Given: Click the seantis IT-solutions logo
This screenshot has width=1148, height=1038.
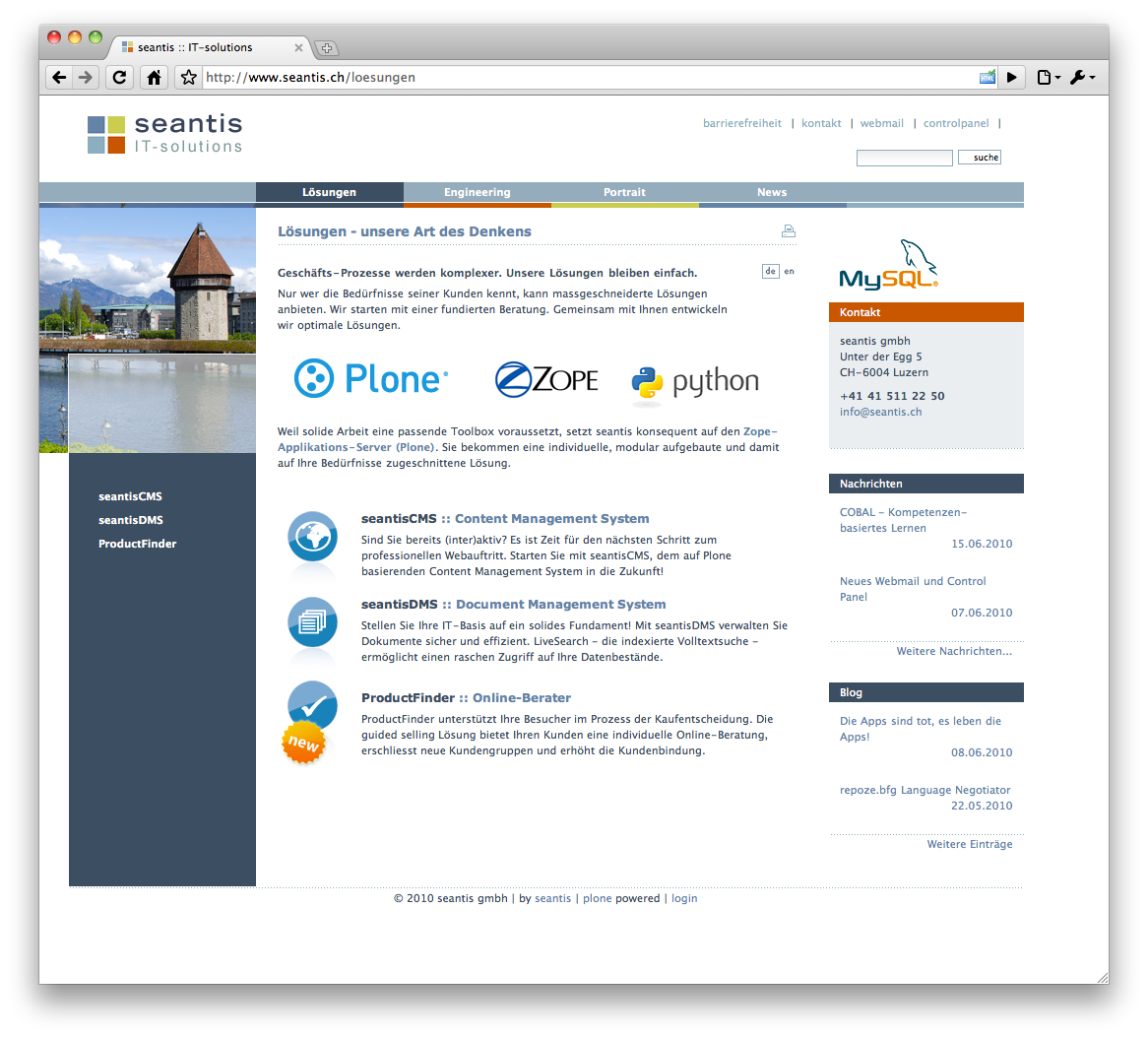Looking at the screenshot, I should coord(164,134).
